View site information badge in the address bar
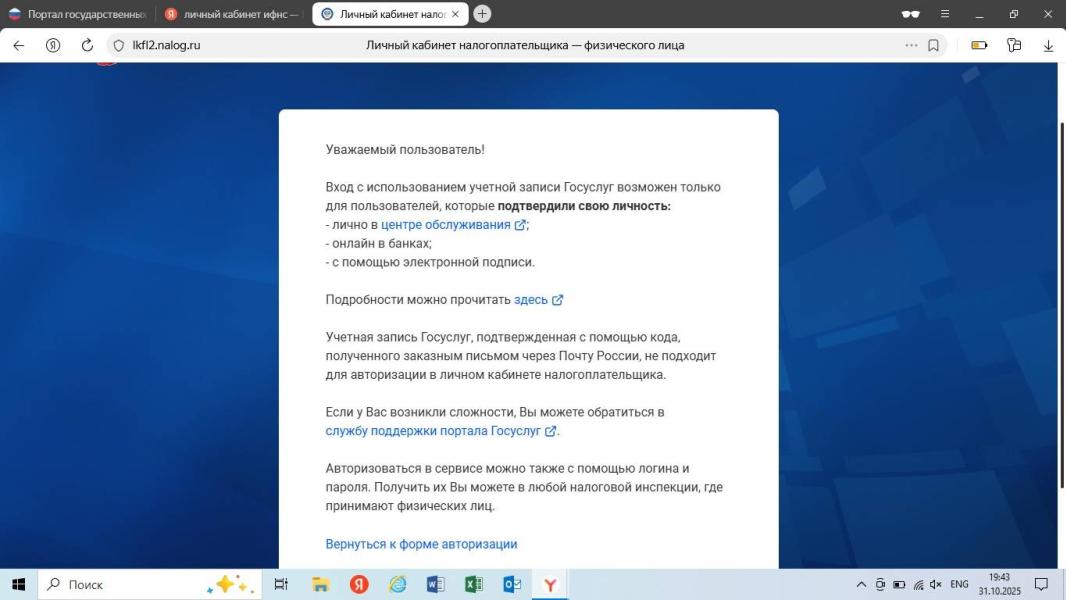1066x600 pixels. (118, 44)
